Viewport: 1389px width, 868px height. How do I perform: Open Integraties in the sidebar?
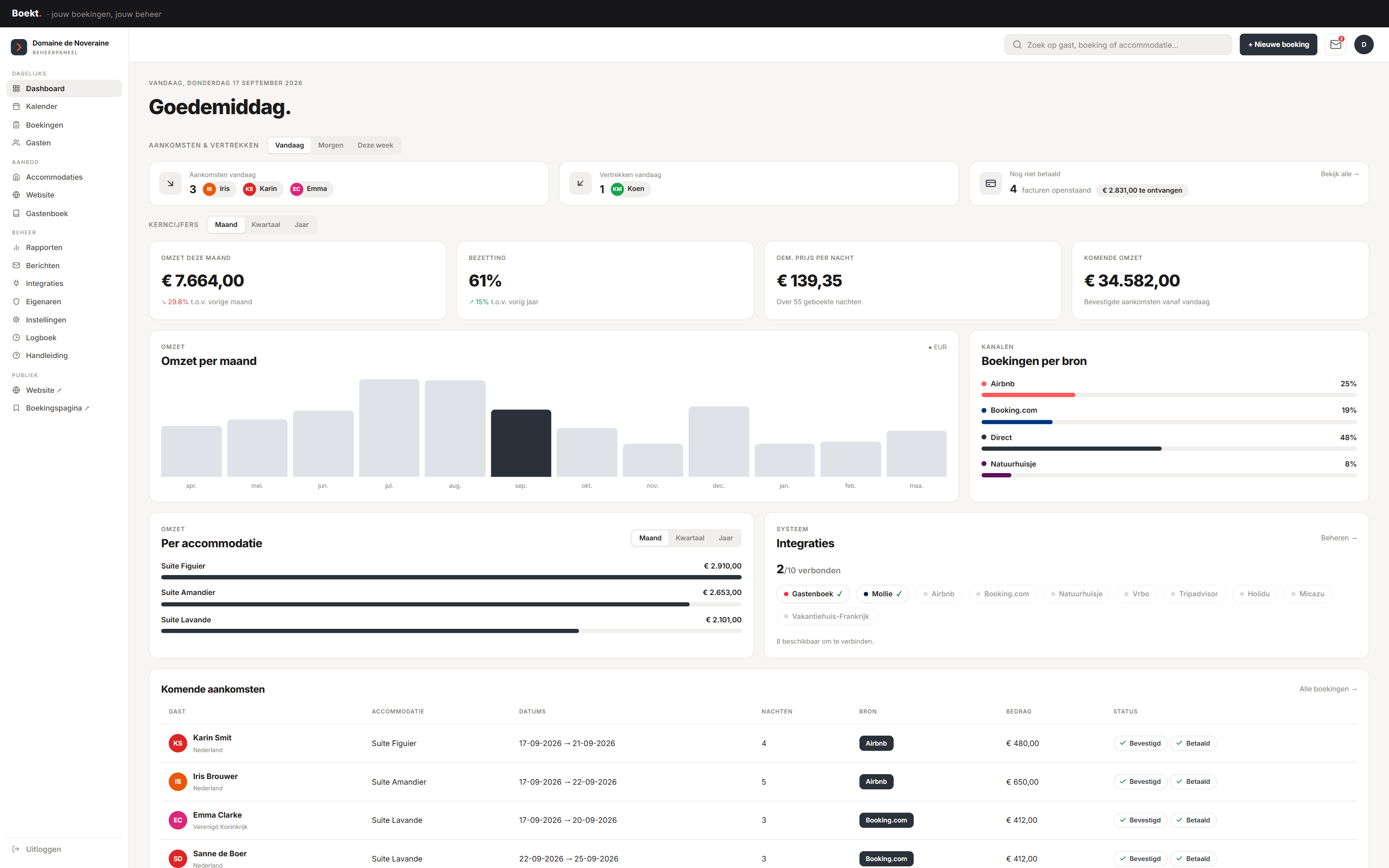64,283
